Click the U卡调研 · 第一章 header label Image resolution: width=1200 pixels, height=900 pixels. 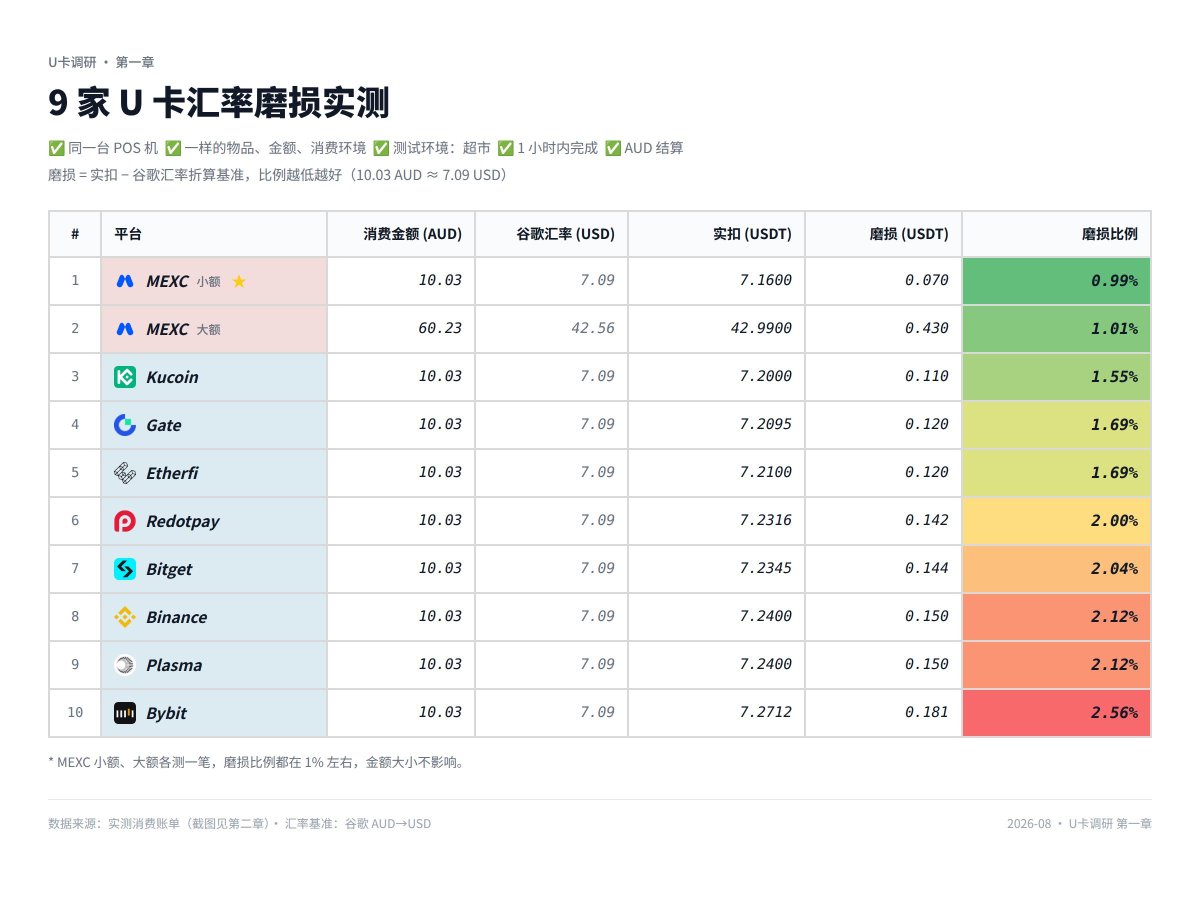pyautogui.click(x=101, y=62)
